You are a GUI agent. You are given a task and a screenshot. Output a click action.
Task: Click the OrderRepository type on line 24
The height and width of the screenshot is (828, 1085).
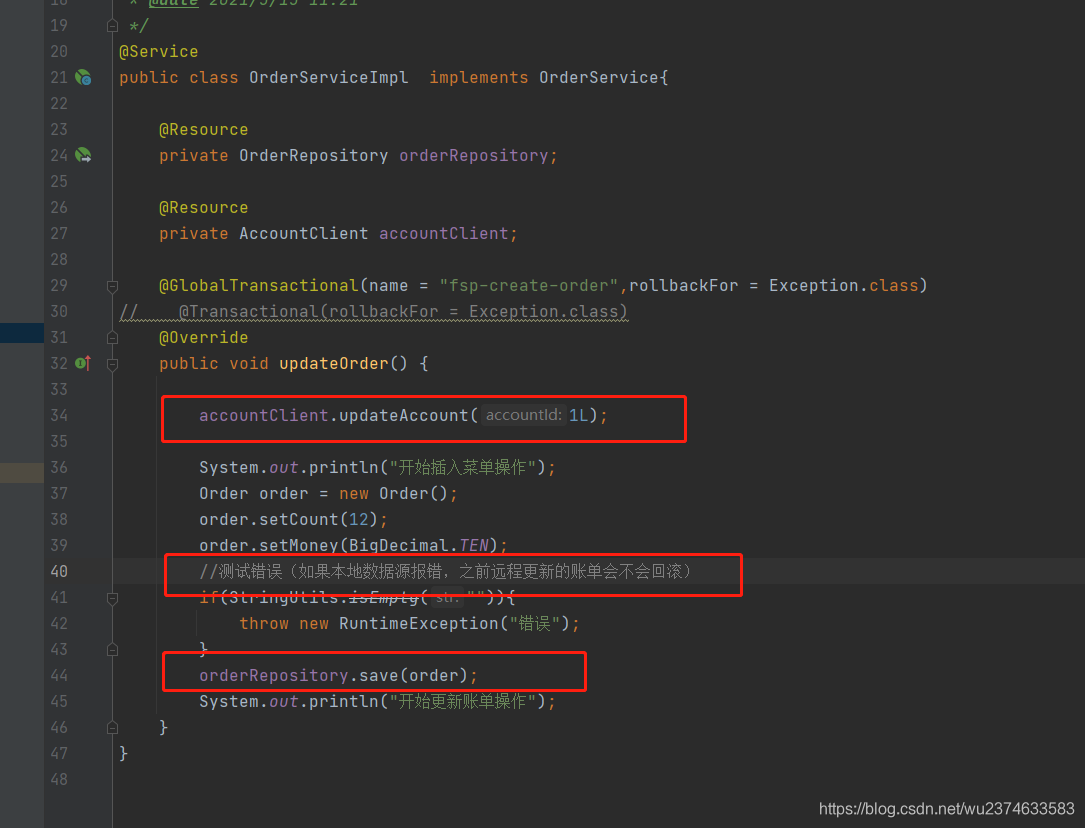(x=313, y=156)
